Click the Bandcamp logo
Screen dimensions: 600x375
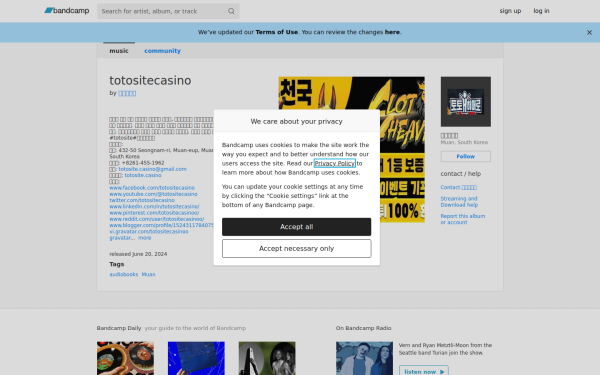pos(67,11)
